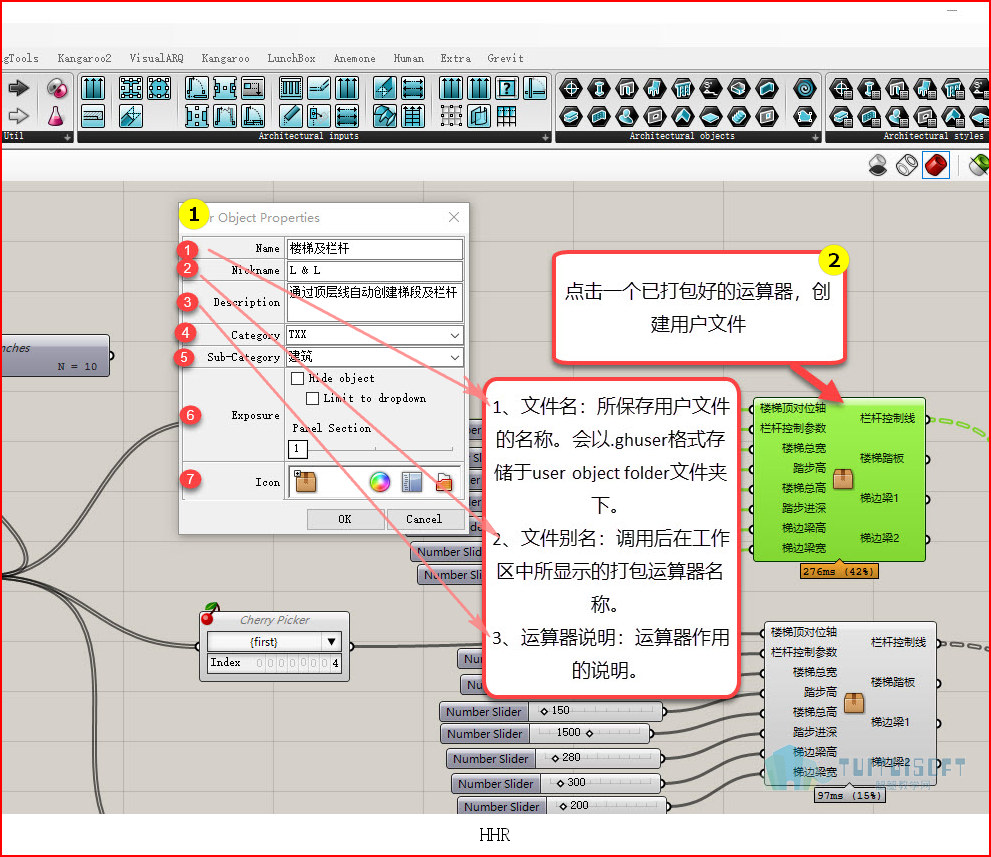Check the Limit to dropdown checkbox

click(312, 398)
